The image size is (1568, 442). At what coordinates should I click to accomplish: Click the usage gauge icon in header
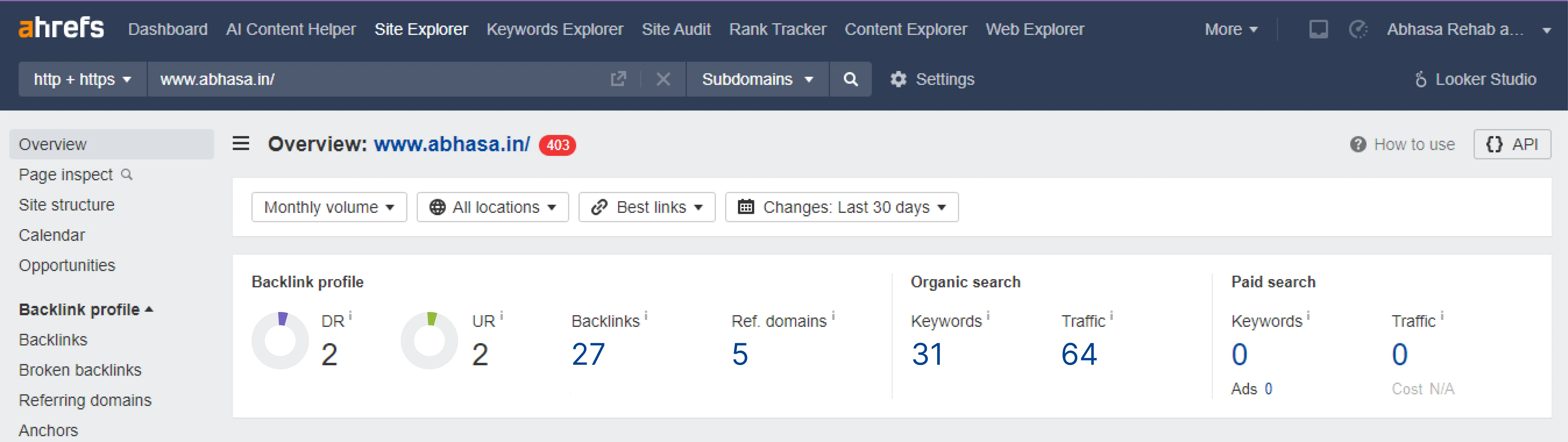coord(1358,29)
